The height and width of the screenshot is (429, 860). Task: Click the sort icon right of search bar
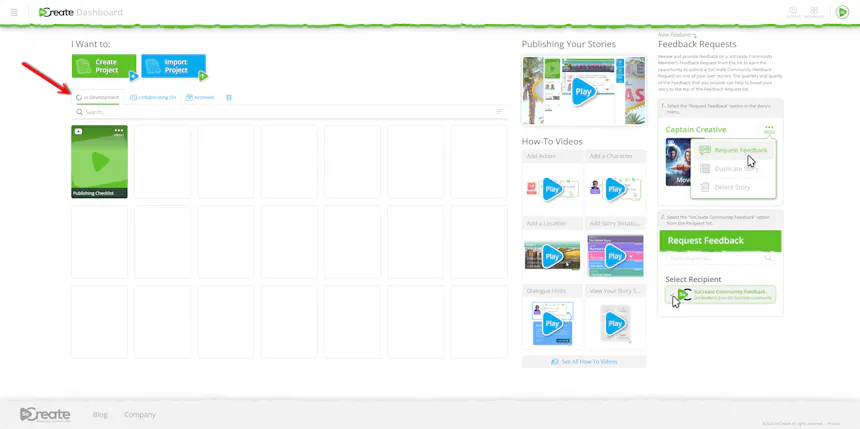[499, 111]
